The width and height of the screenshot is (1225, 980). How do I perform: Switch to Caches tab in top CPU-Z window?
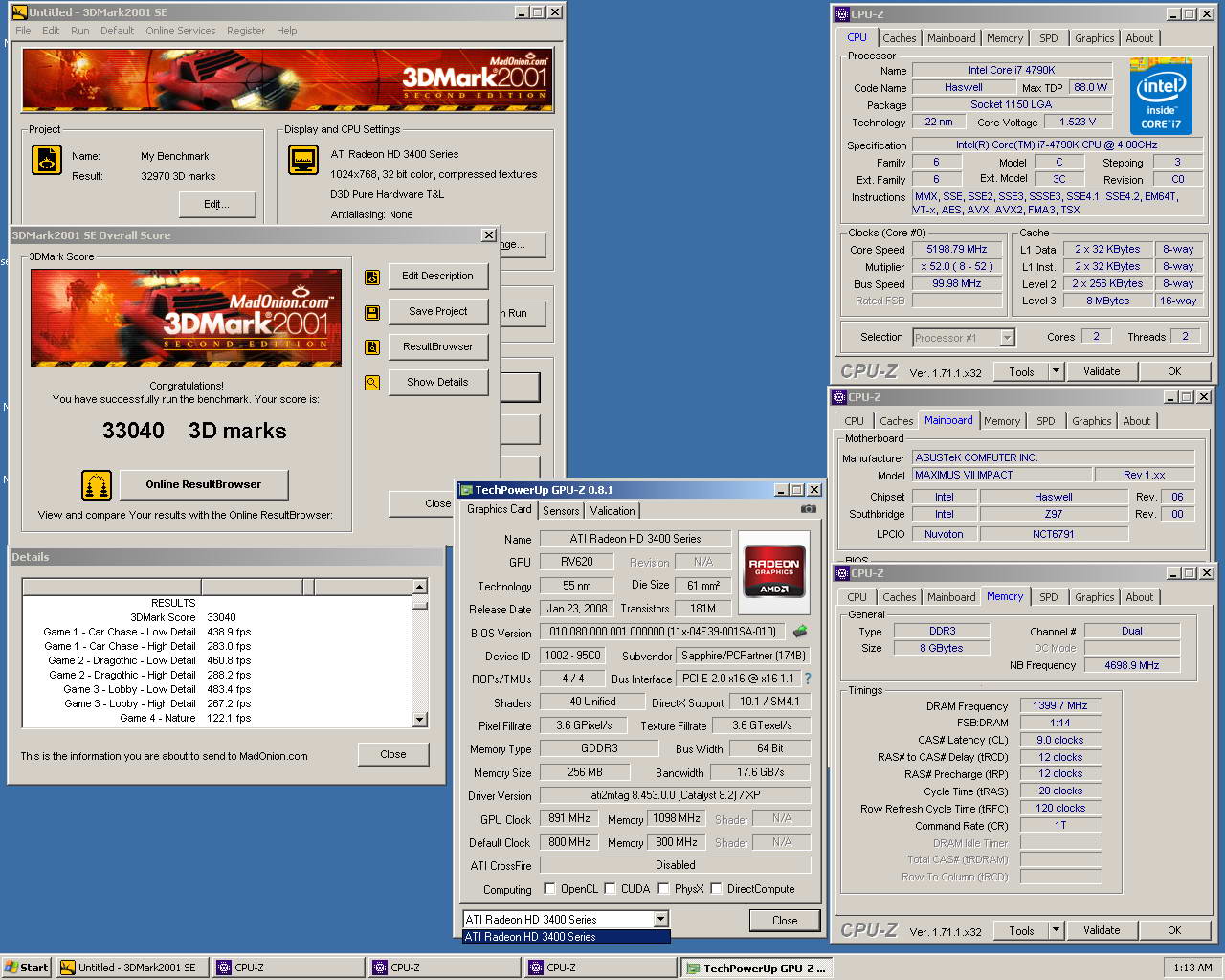900,38
